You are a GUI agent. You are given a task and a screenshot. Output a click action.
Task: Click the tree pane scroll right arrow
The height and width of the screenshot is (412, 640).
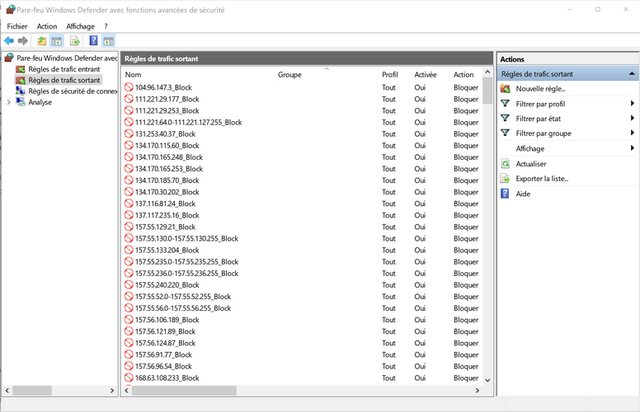click(112, 390)
